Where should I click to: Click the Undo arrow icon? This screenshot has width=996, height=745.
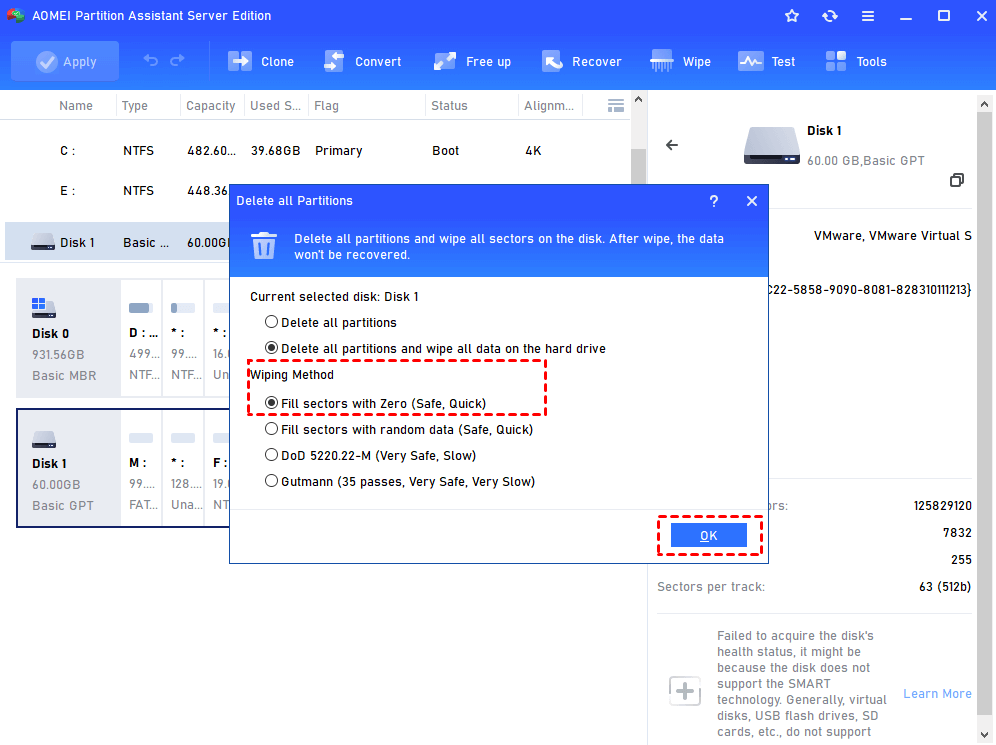151,60
